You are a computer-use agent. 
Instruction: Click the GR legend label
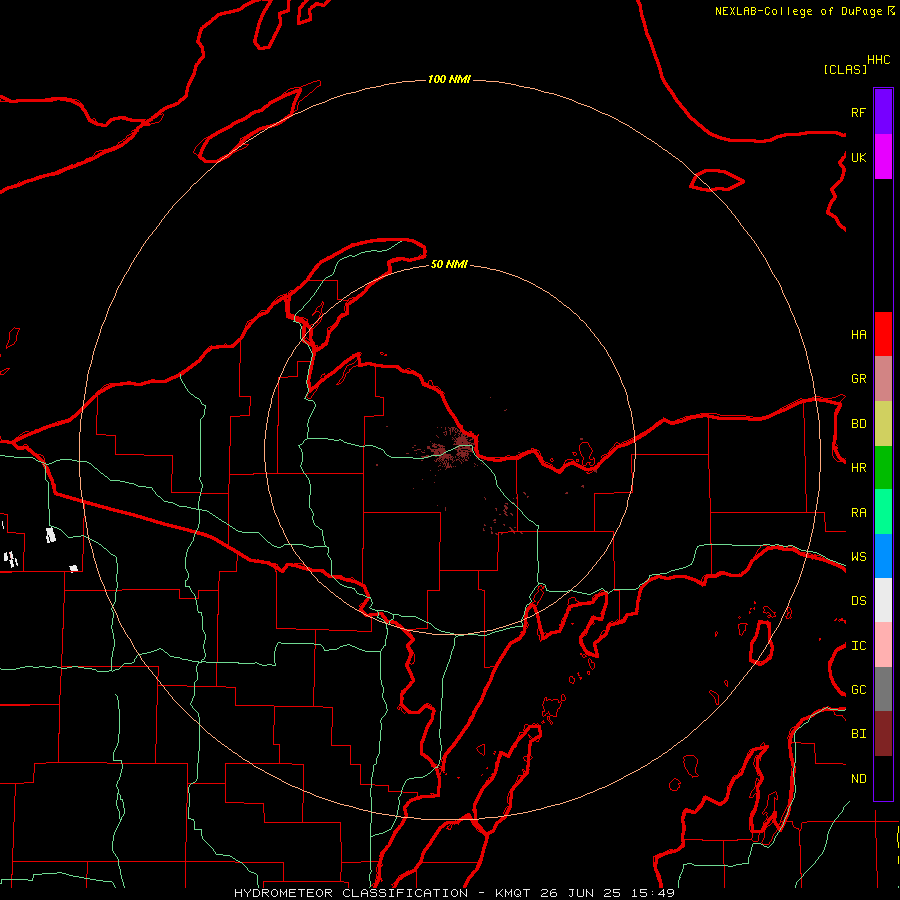click(858, 379)
